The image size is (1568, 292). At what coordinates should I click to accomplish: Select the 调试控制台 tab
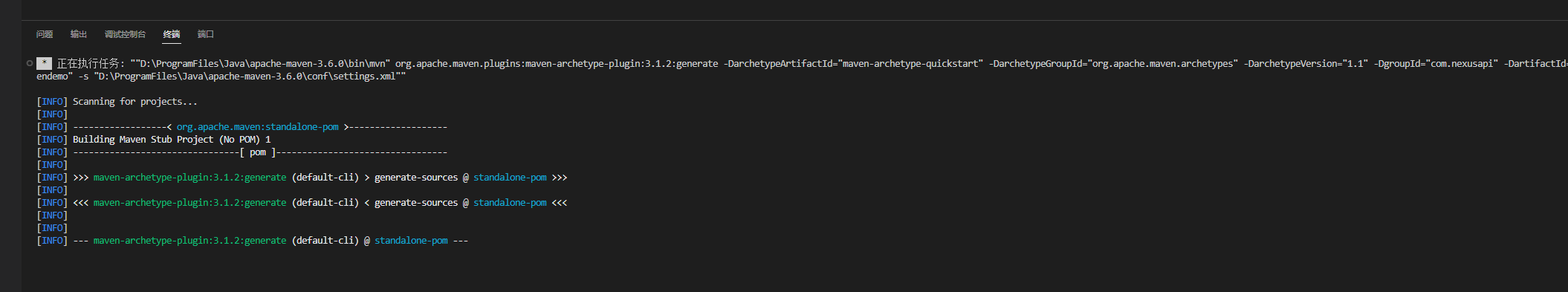[x=125, y=34]
